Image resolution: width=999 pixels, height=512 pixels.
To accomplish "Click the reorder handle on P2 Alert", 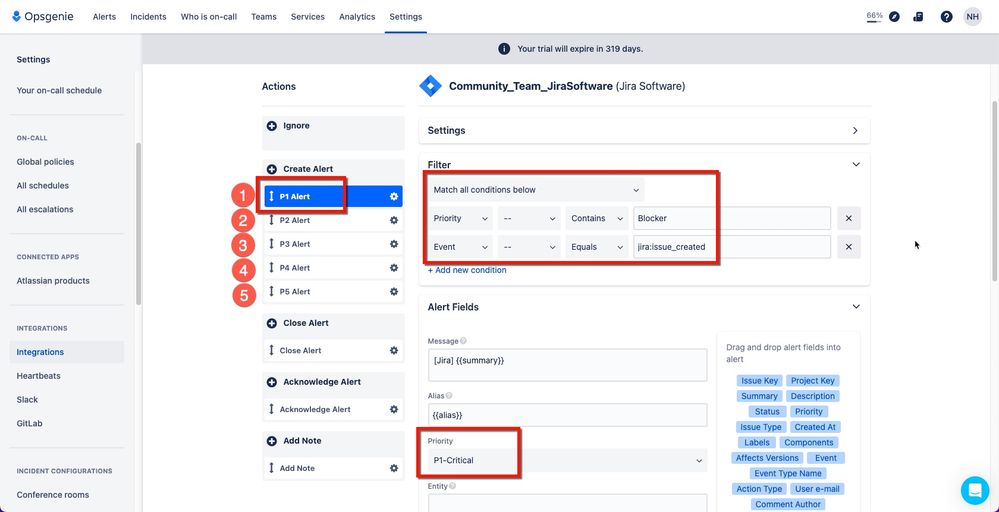I will 271,220.
